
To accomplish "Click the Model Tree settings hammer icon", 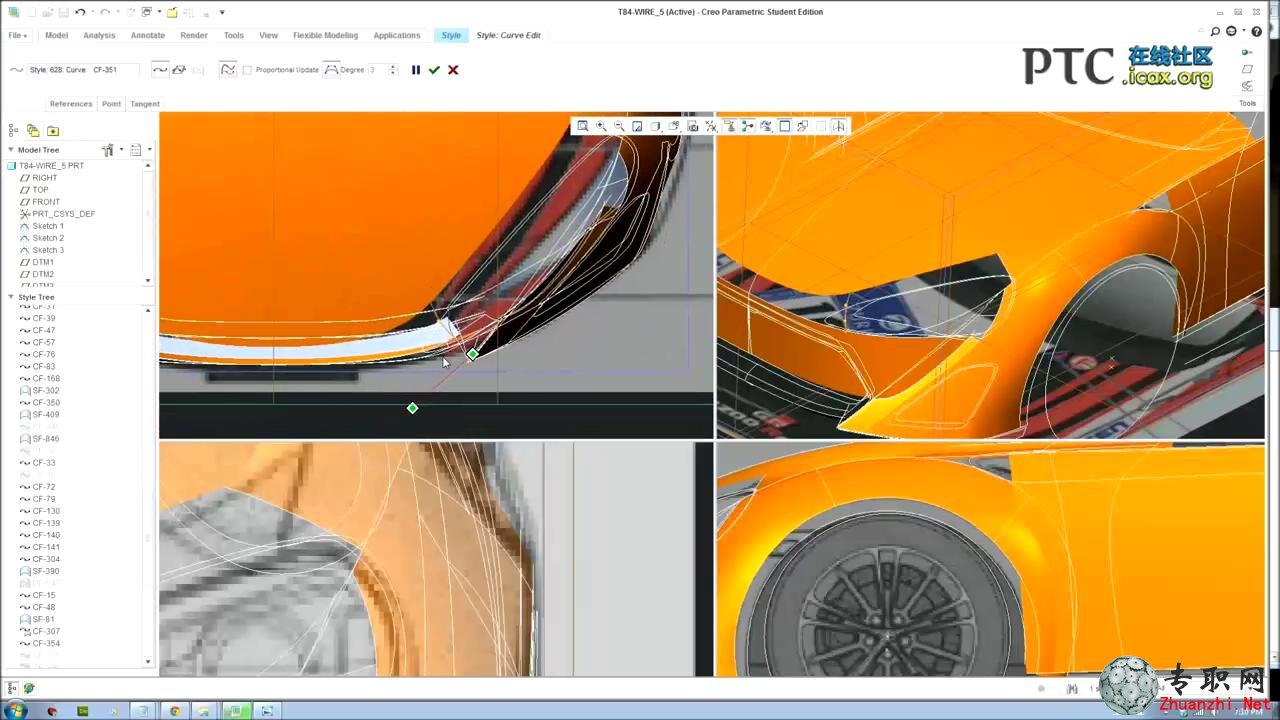I will coord(108,150).
